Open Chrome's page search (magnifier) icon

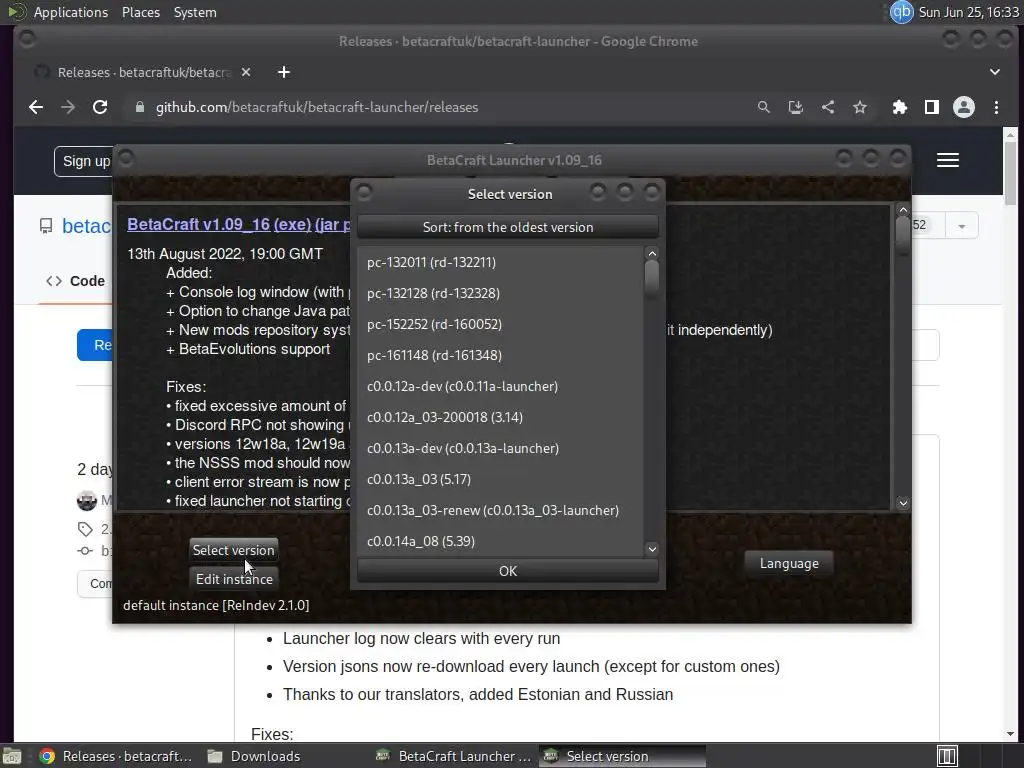[x=763, y=107]
